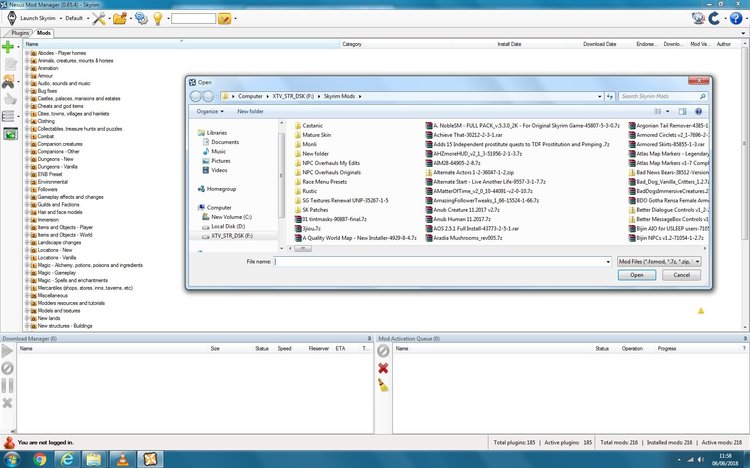Click the red X in Mod Activation Queue
The width and height of the screenshot is (750, 468).
pyautogui.click(x=383, y=368)
